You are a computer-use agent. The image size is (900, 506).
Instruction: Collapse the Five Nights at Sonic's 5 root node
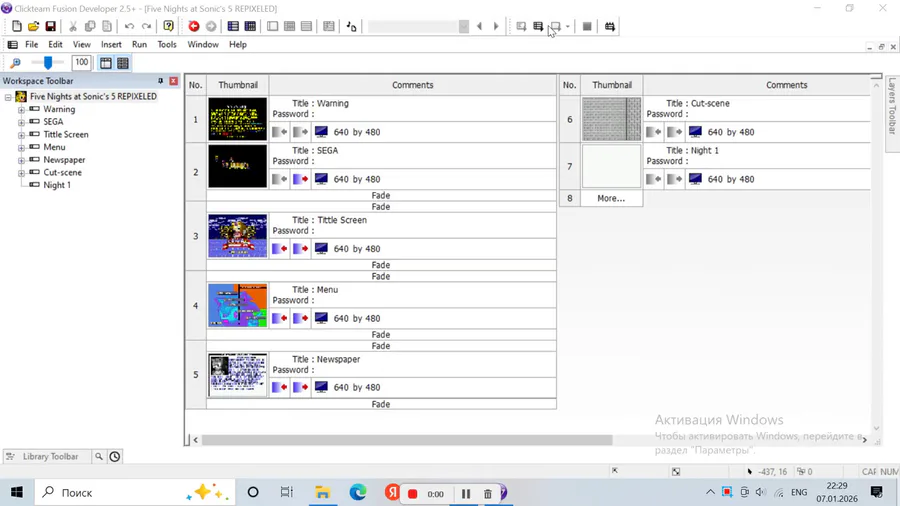coord(8,97)
